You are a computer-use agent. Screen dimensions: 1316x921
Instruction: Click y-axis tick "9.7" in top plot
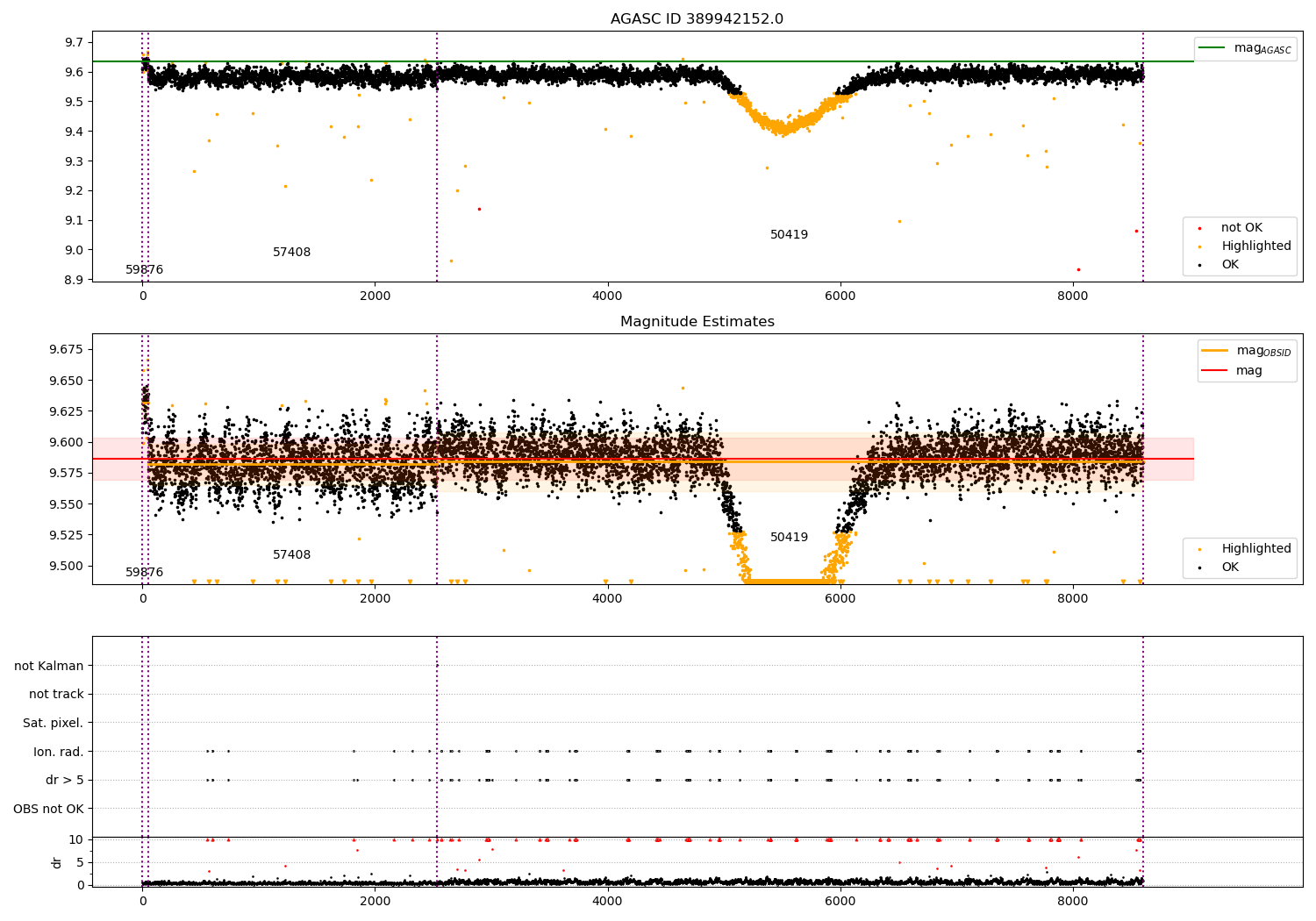pyautogui.click(x=75, y=43)
